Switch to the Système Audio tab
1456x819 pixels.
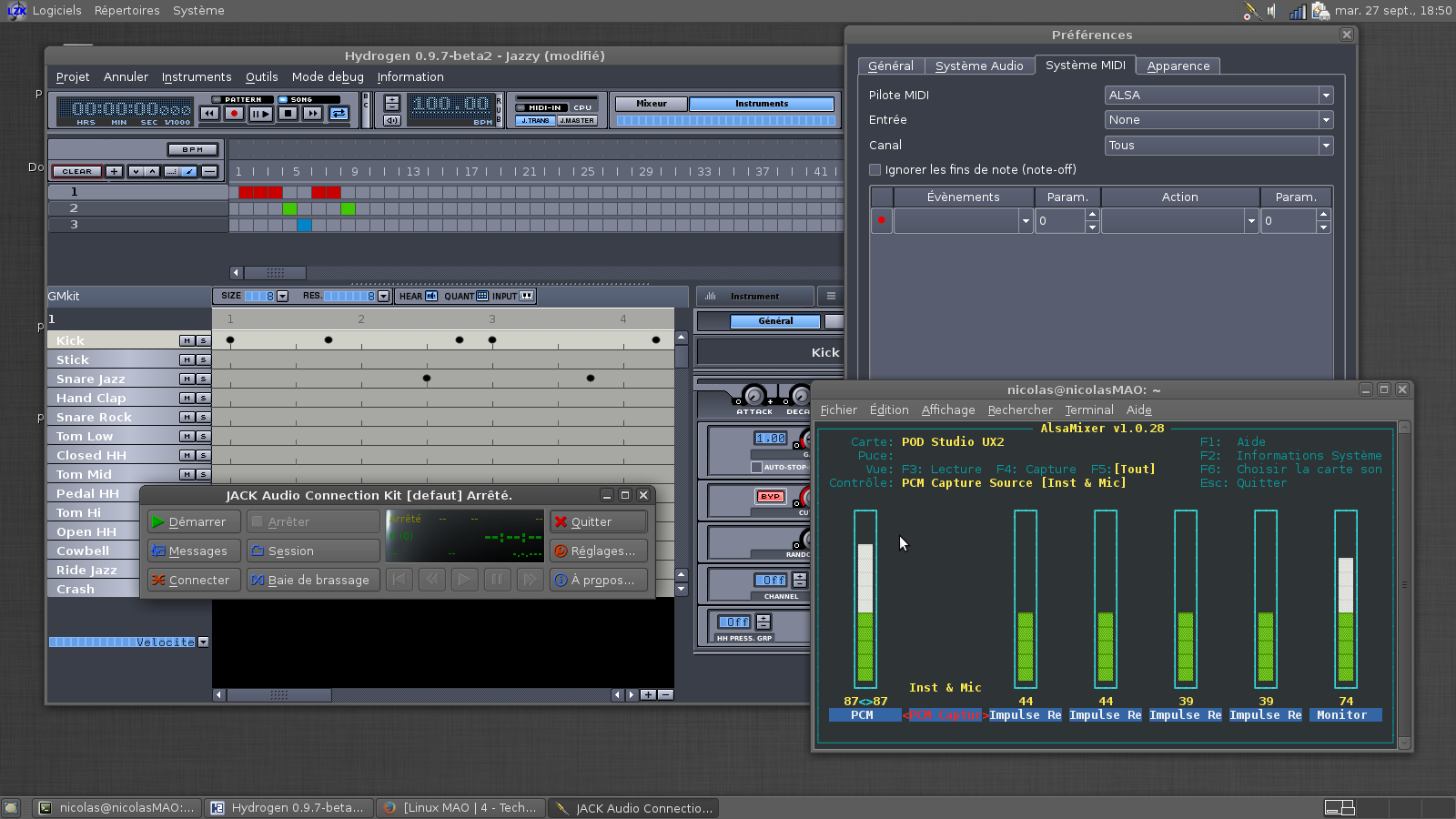pos(979,66)
